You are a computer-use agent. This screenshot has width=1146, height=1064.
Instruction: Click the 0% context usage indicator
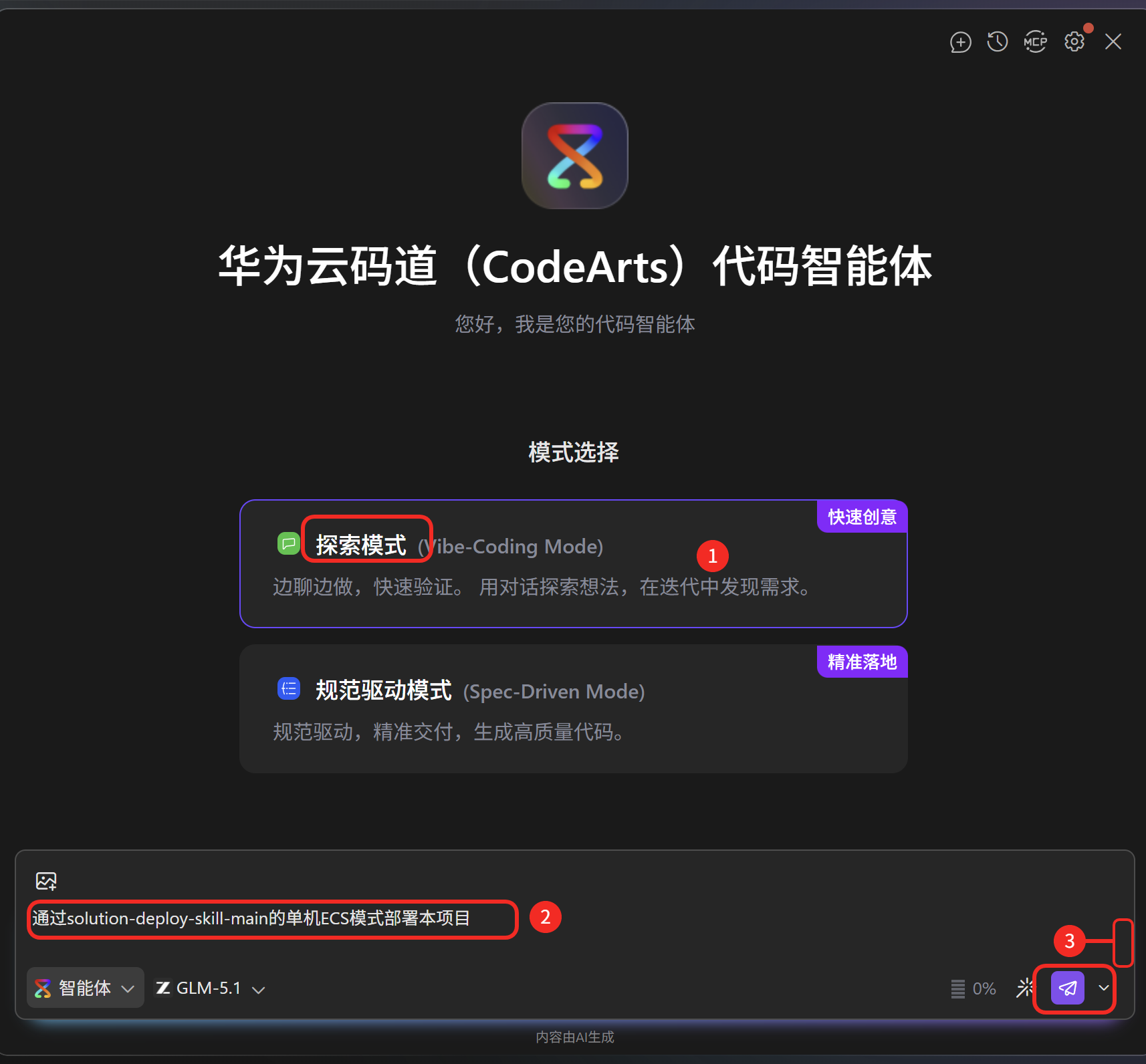click(x=973, y=988)
